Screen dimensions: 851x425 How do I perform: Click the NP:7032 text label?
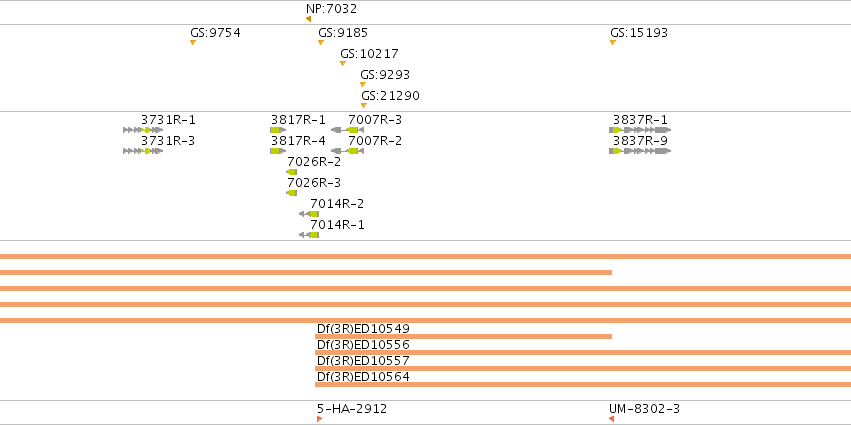pos(332,9)
